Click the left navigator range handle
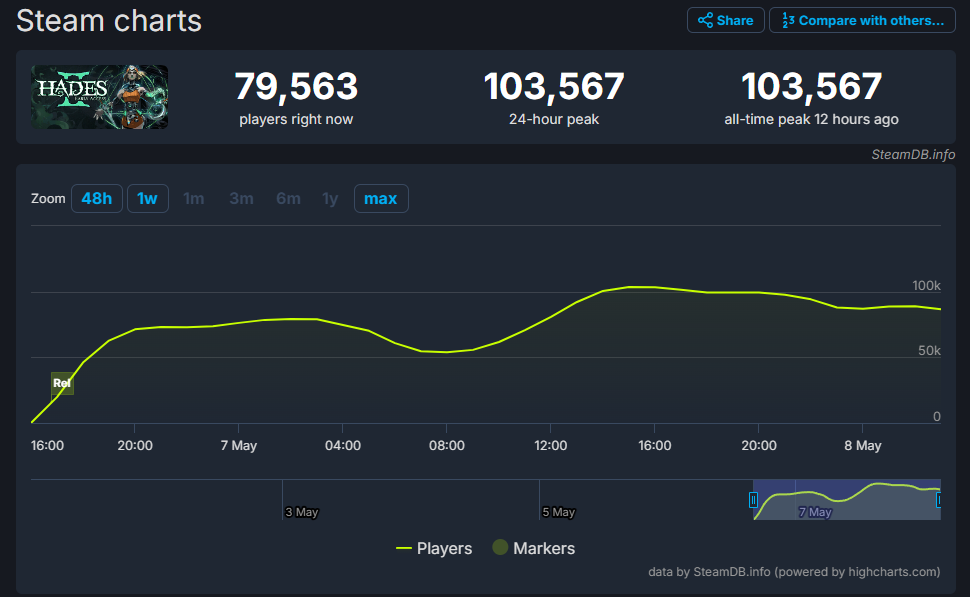Screen dimensions: 970x597 coord(754,499)
